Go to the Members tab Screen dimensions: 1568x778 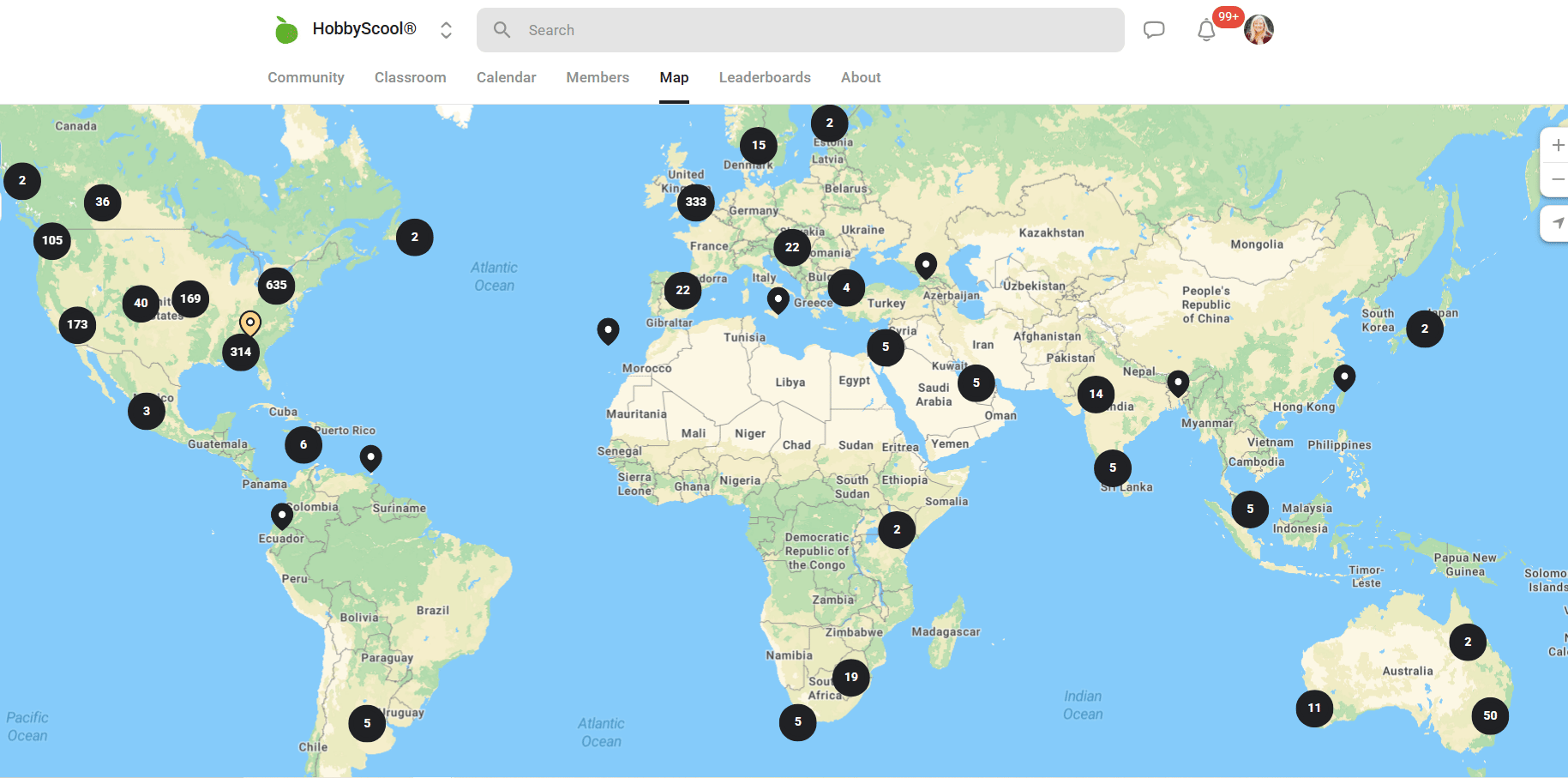598,77
